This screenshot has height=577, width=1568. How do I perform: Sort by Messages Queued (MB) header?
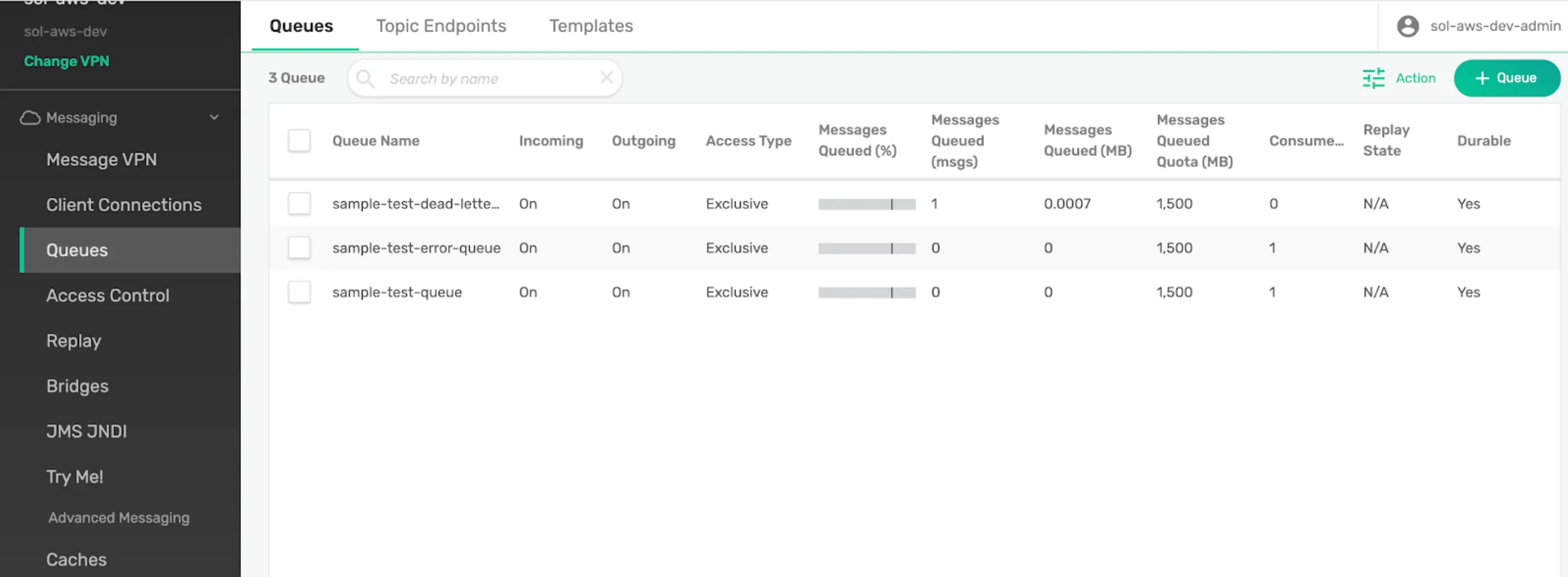point(1088,141)
